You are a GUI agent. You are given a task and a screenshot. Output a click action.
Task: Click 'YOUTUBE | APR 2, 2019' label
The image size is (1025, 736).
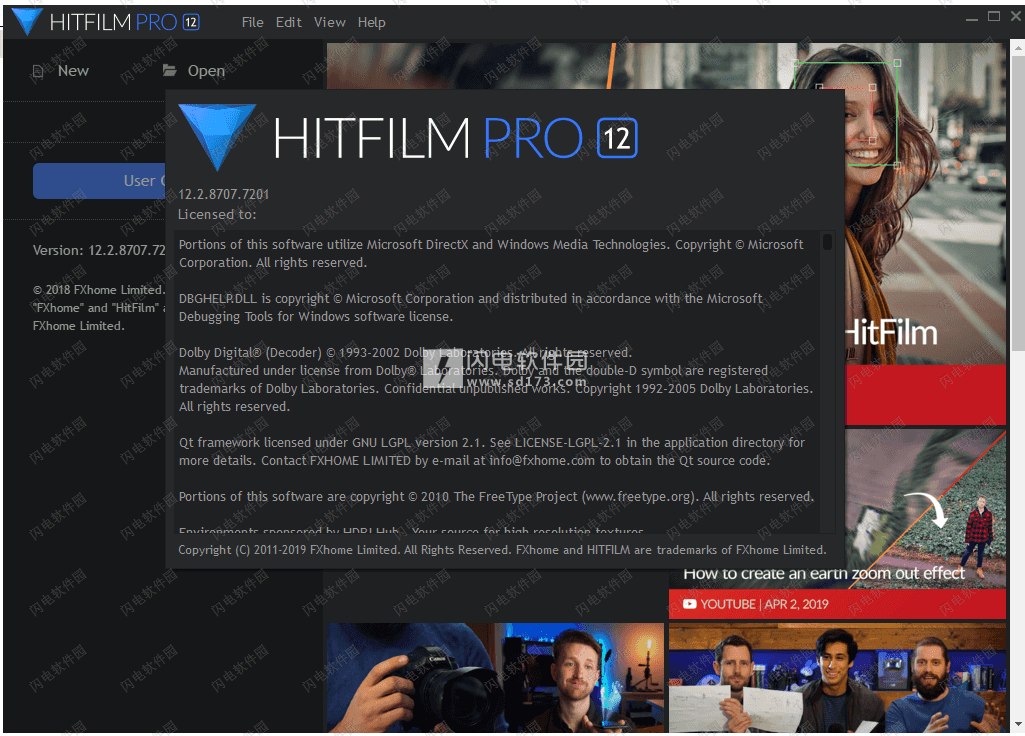[764, 604]
